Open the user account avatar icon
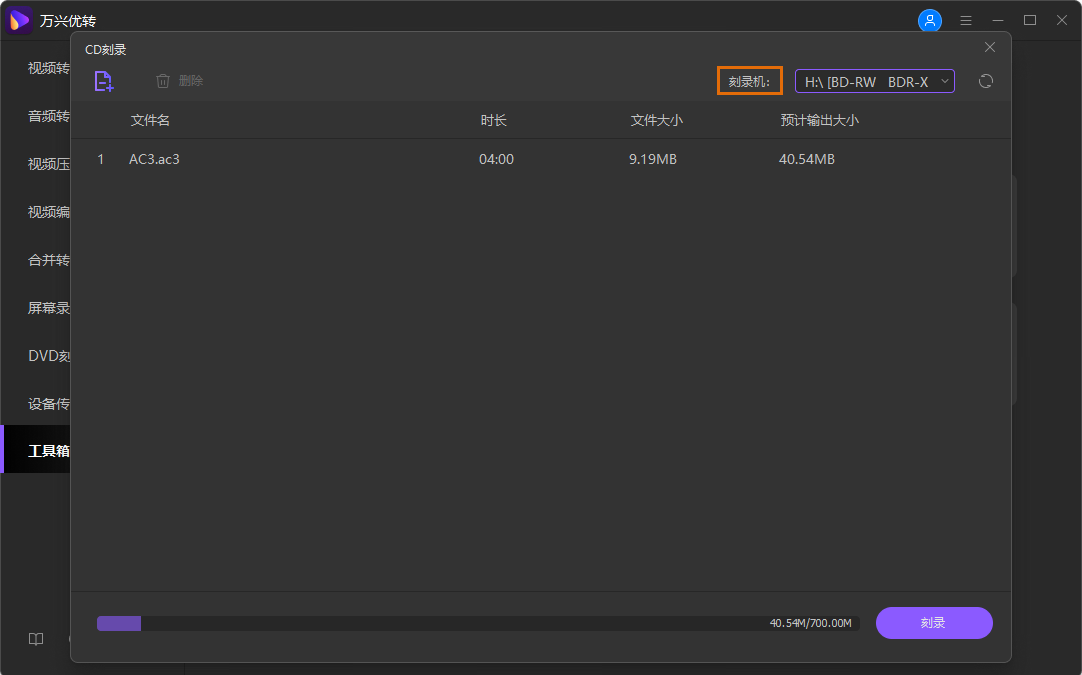 [x=929, y=21]
